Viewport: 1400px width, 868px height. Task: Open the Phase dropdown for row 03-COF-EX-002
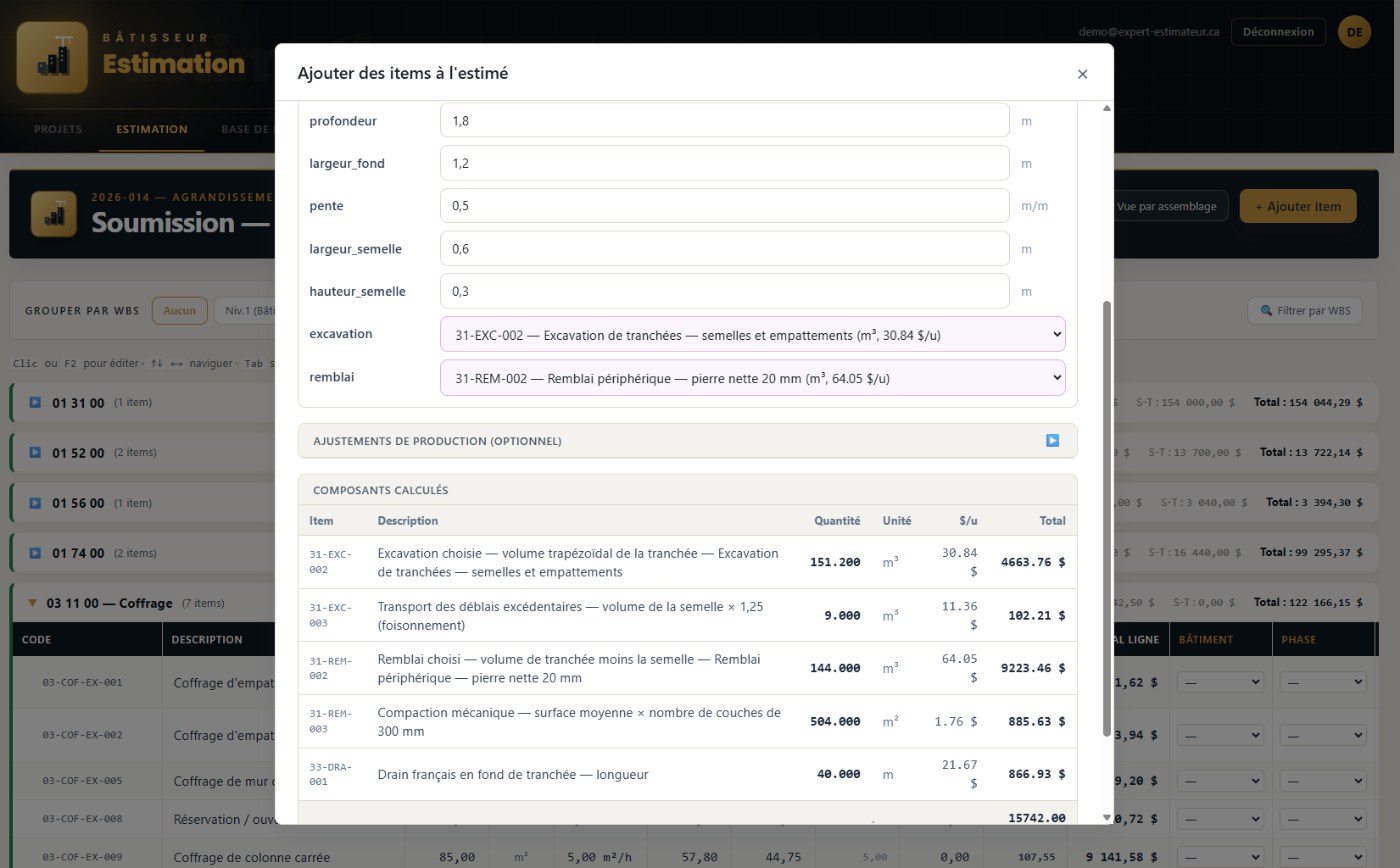(x=1323, y=735)
